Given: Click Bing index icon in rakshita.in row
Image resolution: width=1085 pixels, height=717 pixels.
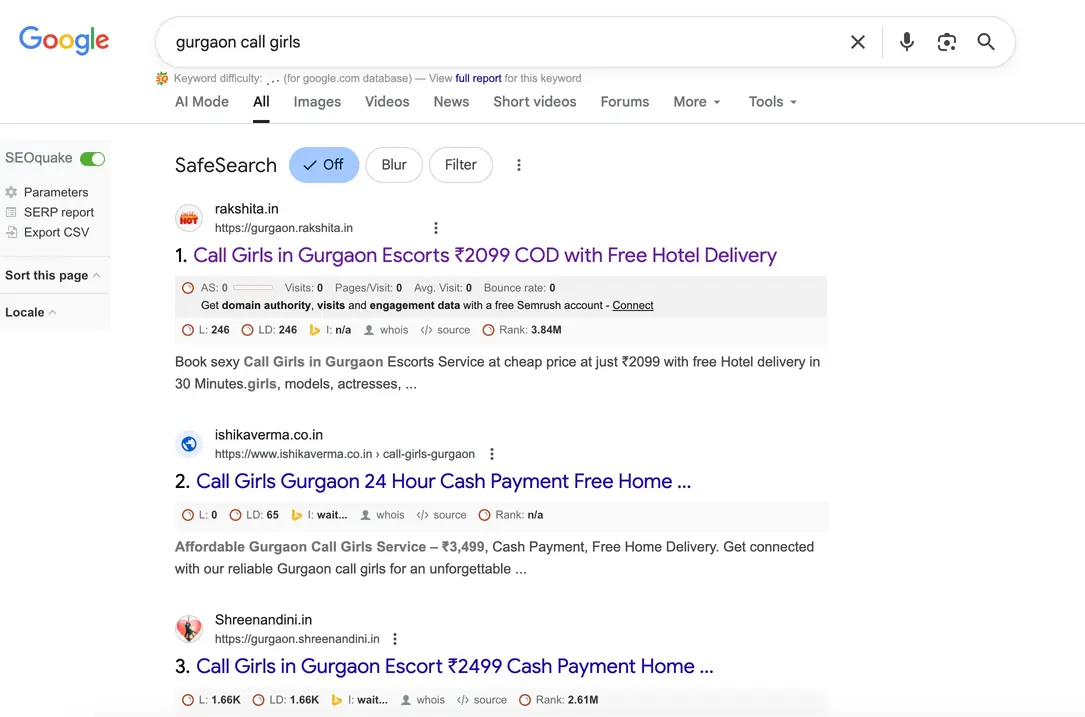Looking at the screenshot, I should [315, 330].
